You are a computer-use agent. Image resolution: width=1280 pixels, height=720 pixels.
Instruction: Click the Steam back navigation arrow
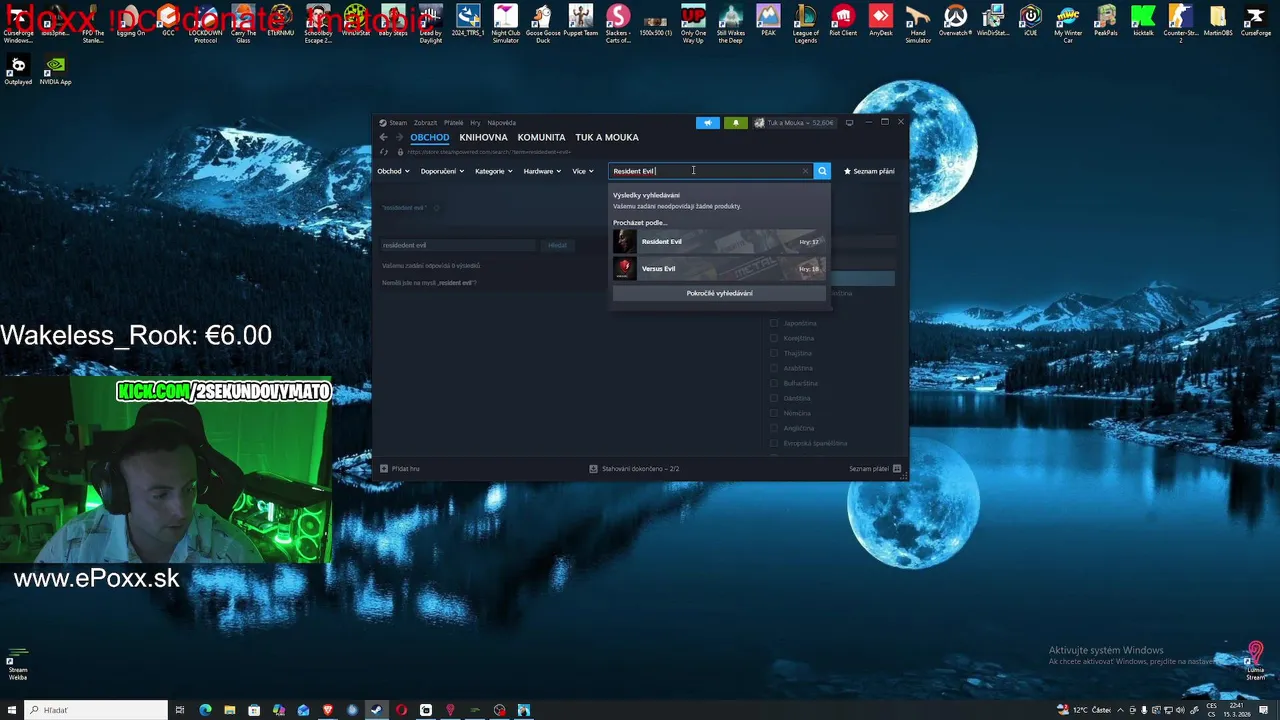(383, 137)
